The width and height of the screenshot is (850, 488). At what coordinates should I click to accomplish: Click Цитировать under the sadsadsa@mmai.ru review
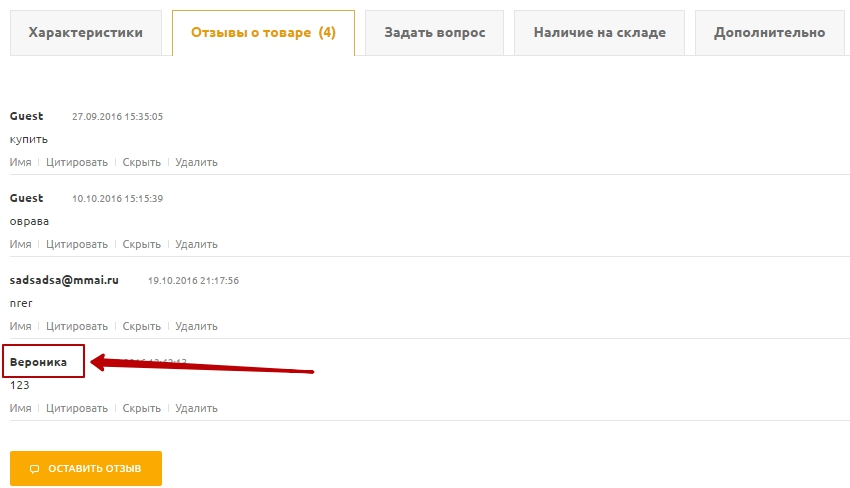(77, 326)
